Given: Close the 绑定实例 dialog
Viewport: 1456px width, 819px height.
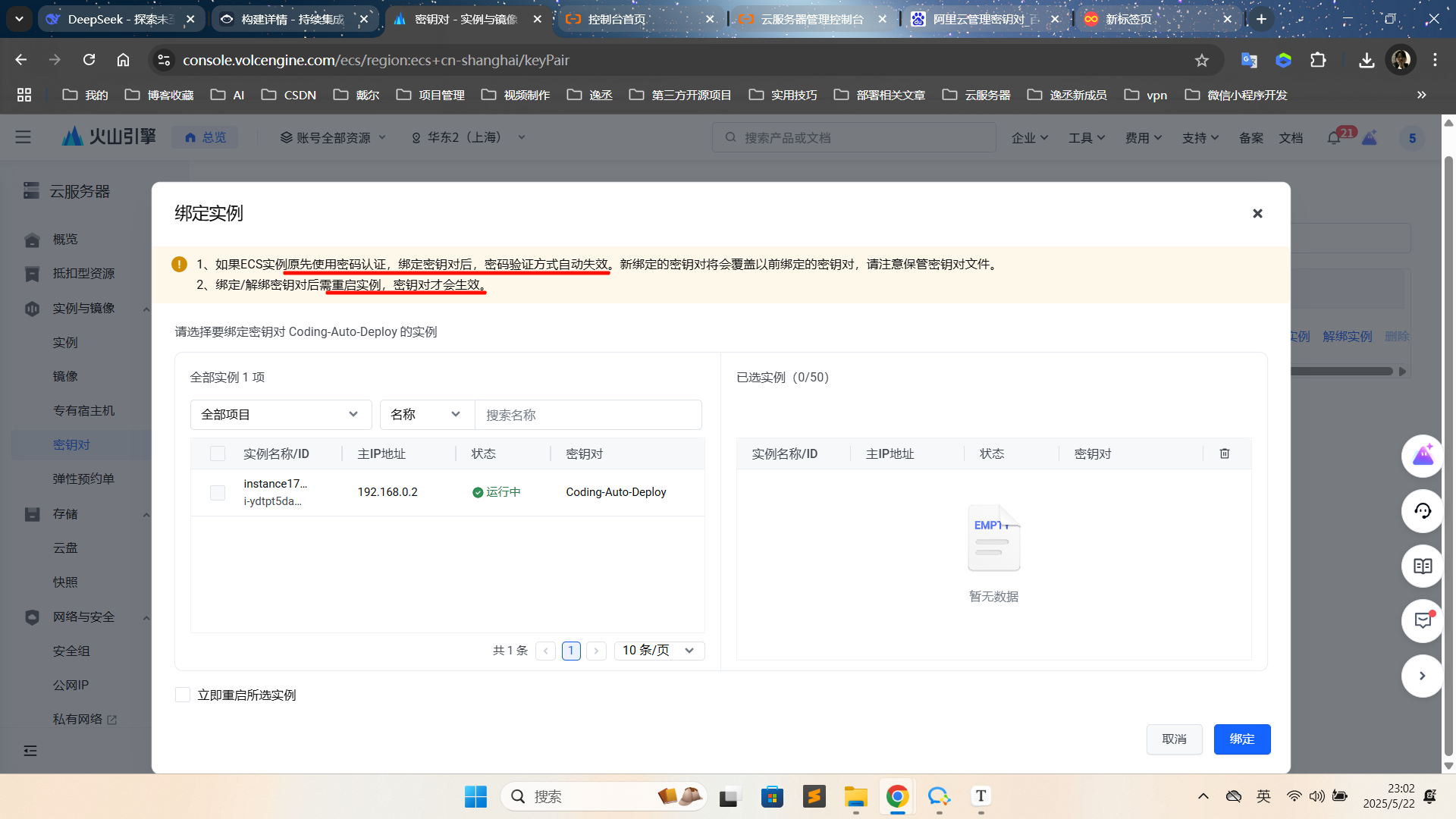Looking at the screenshot, I should (1257, 214).
